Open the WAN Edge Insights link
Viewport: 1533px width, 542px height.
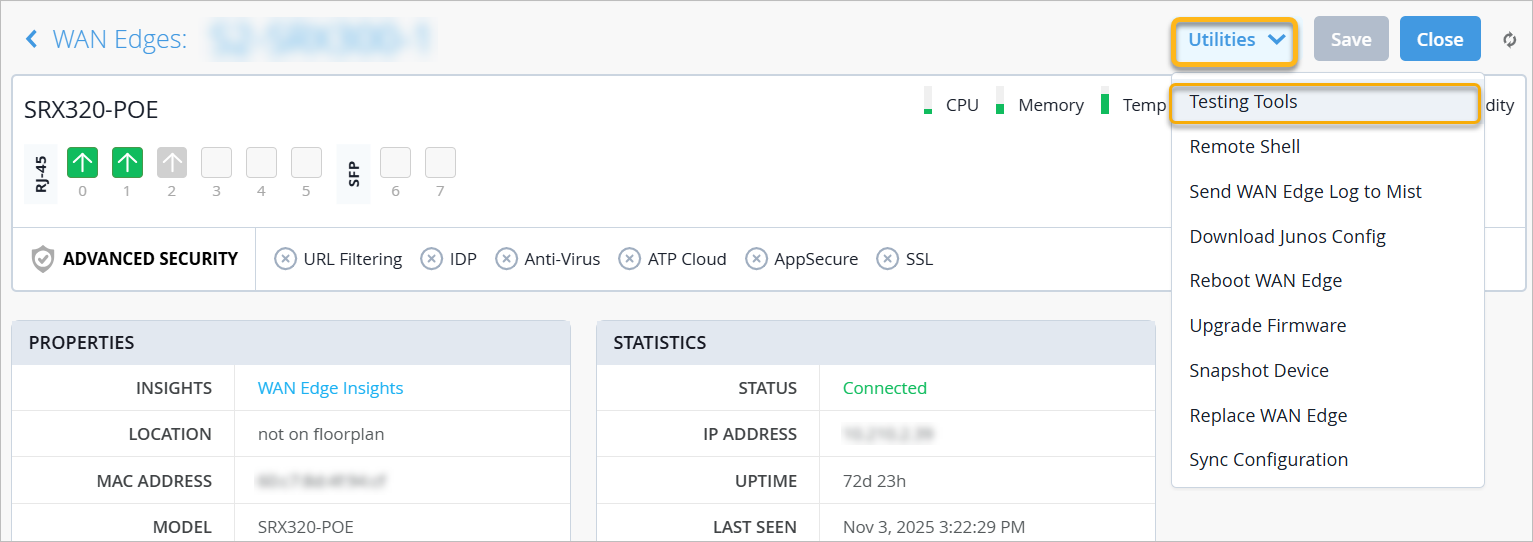click(330, 388)
